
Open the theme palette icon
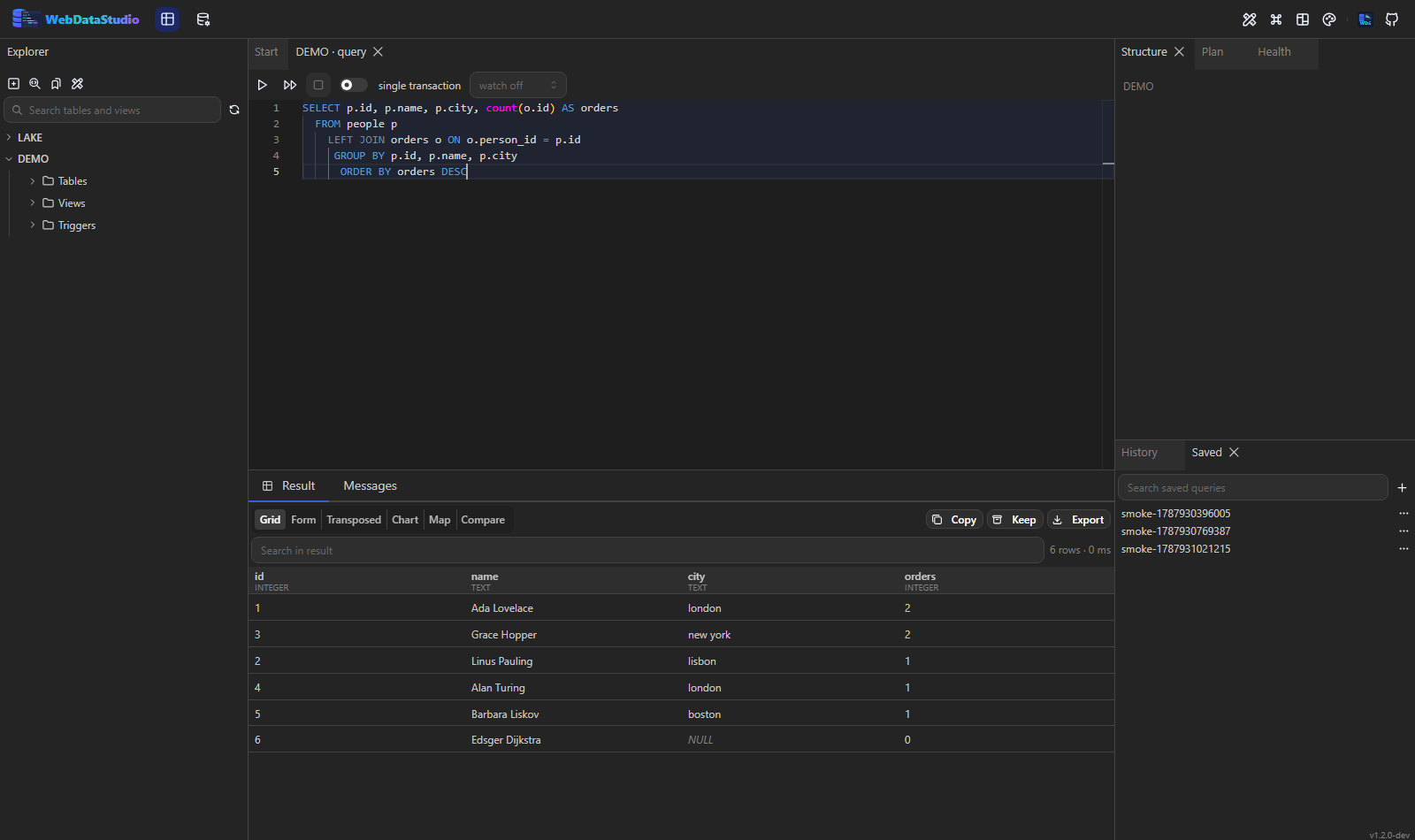coord(1329,19)
